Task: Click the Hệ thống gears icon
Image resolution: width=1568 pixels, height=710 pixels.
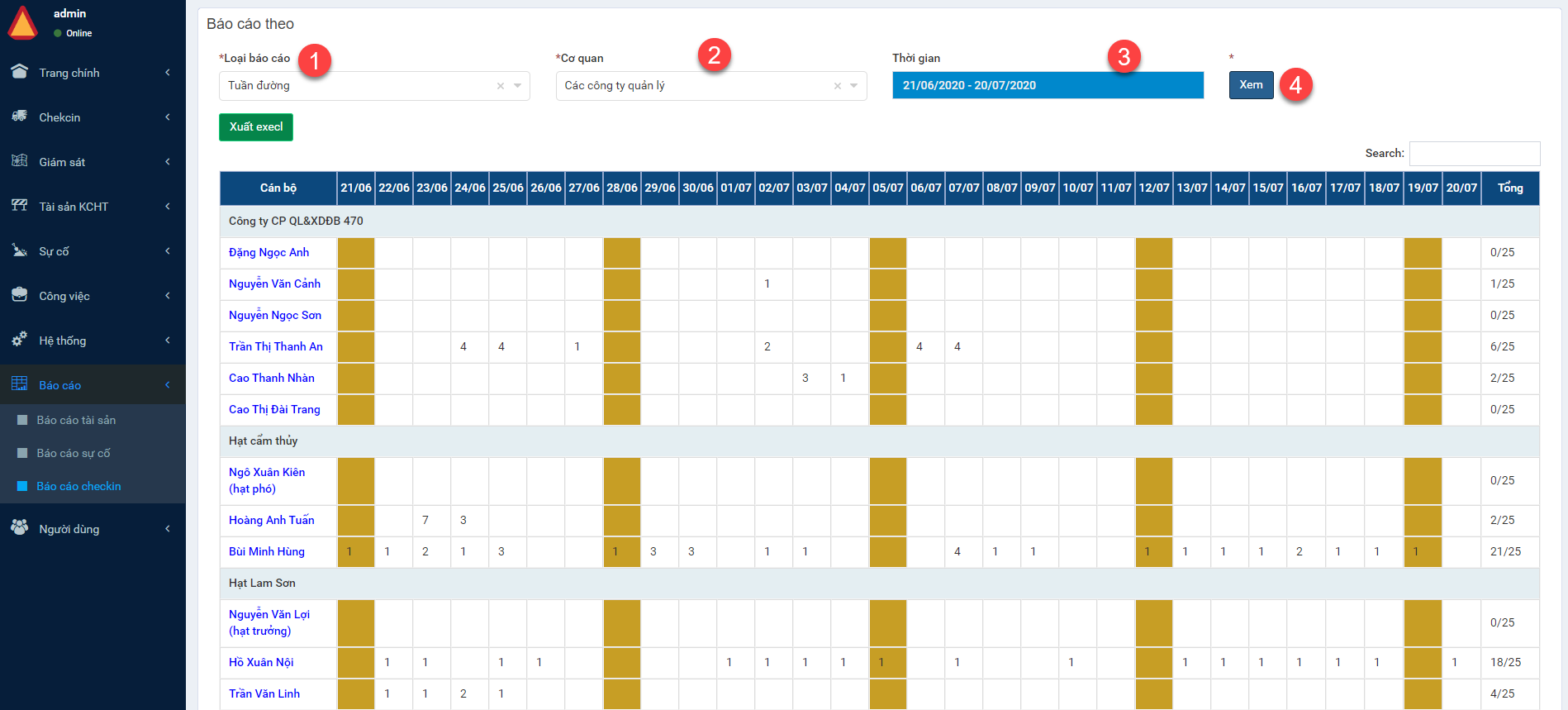Action: [x=20, y=340]
